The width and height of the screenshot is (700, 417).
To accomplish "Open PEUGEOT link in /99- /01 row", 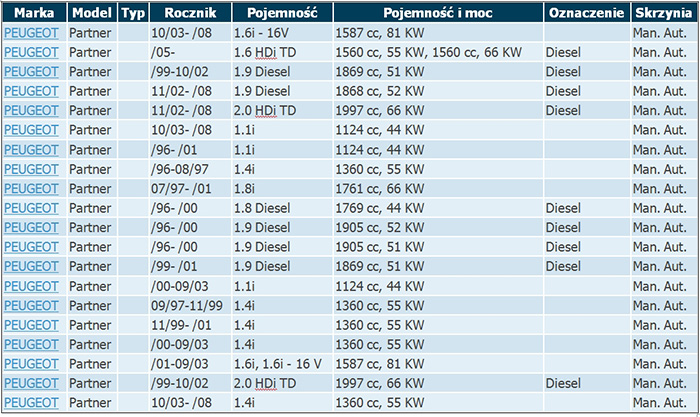I will pos(31,267).
